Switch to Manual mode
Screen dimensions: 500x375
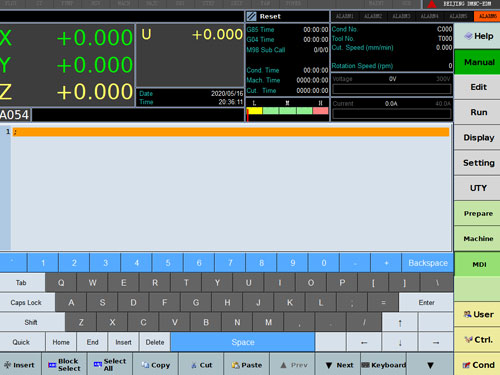(x=477, y=62)
